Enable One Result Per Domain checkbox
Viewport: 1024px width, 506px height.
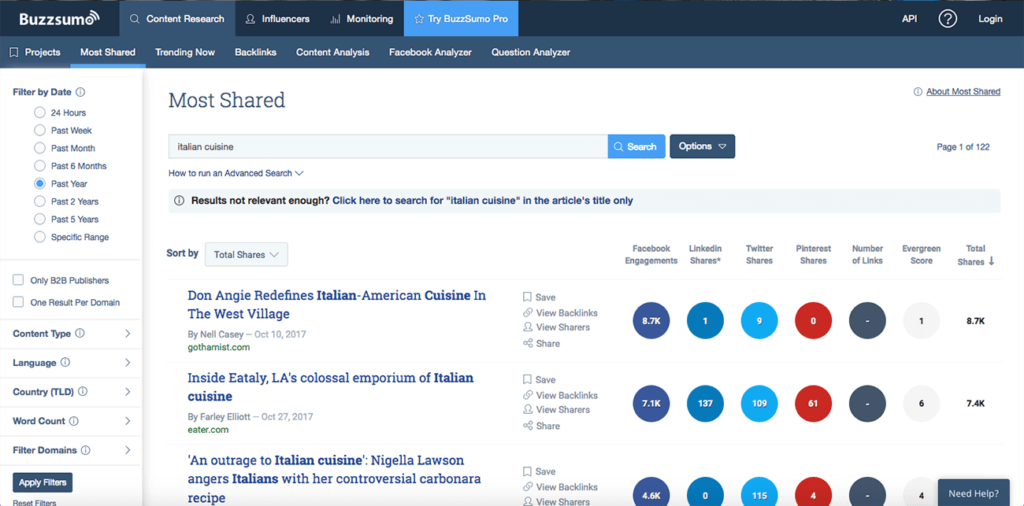click(18, 302)
